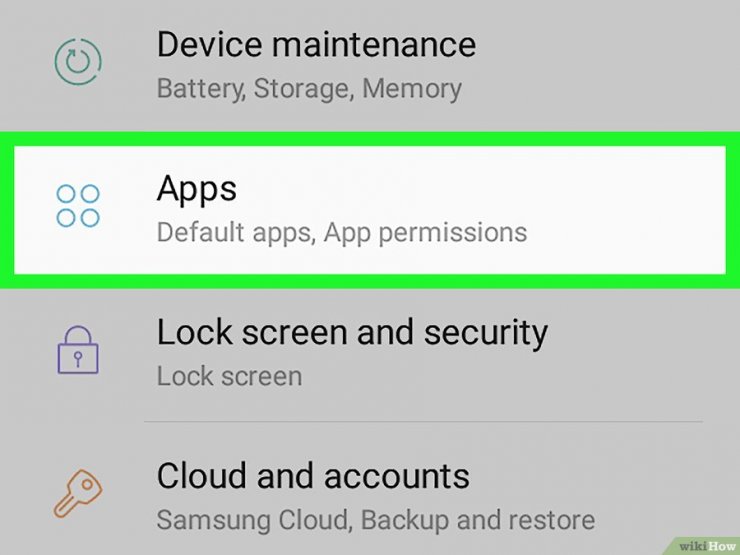Open the Device maintenance settings entry
The image size is (740, 555).
(x=370, y=64)
